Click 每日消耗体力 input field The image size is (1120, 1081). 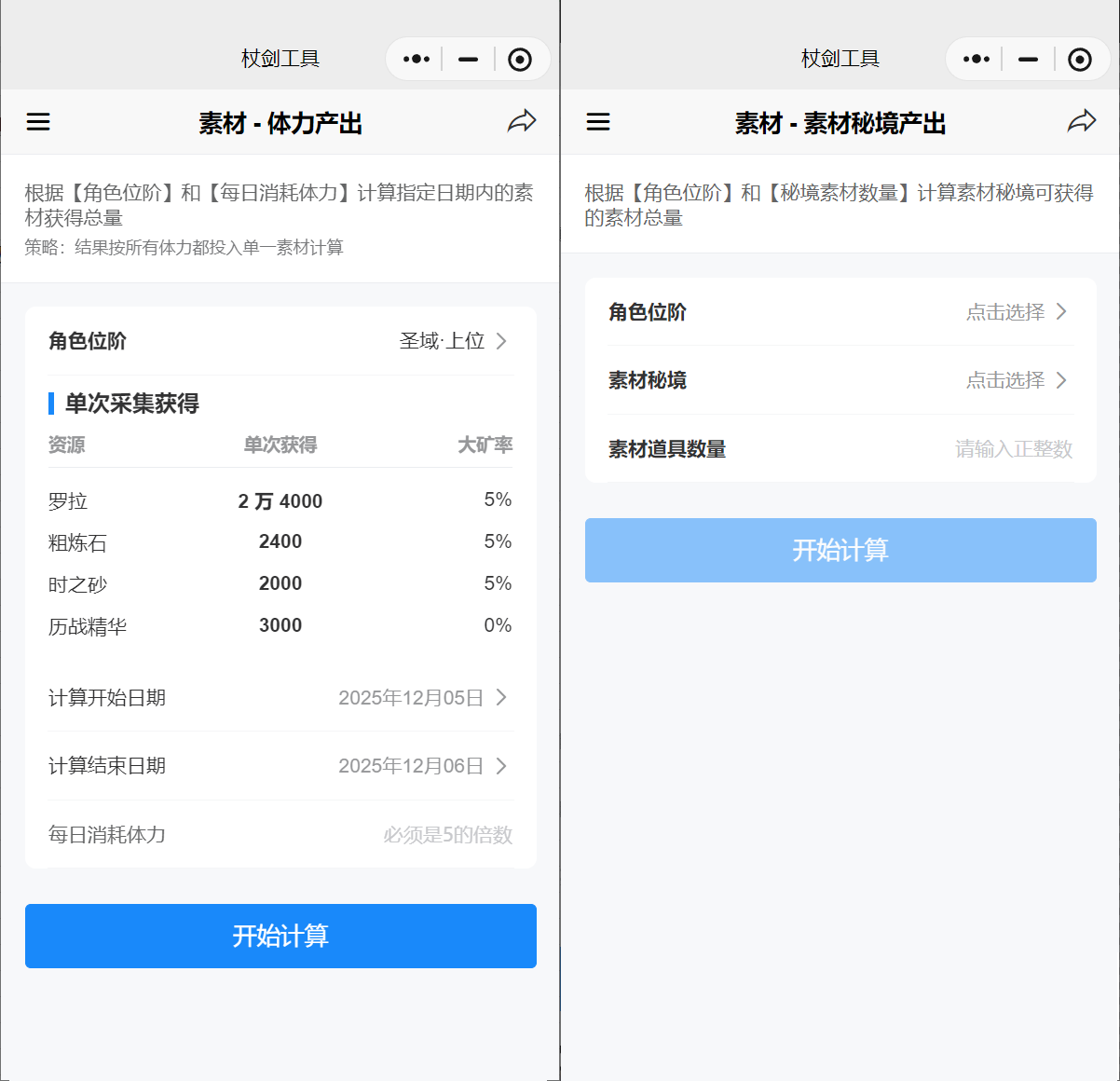447,835
